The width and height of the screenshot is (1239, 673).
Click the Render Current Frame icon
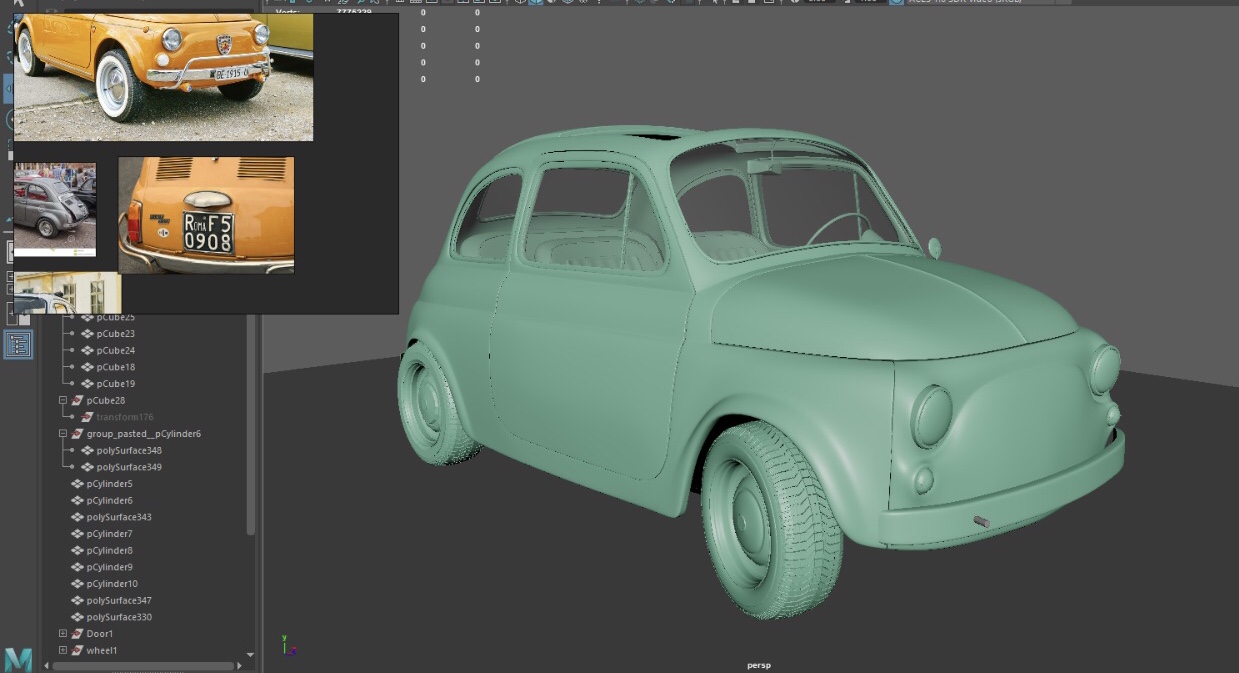735,3
